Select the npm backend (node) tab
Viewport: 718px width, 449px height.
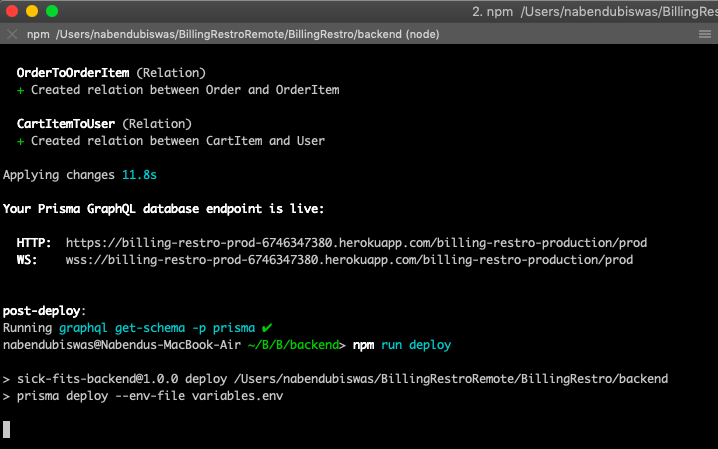click(233, 34)
